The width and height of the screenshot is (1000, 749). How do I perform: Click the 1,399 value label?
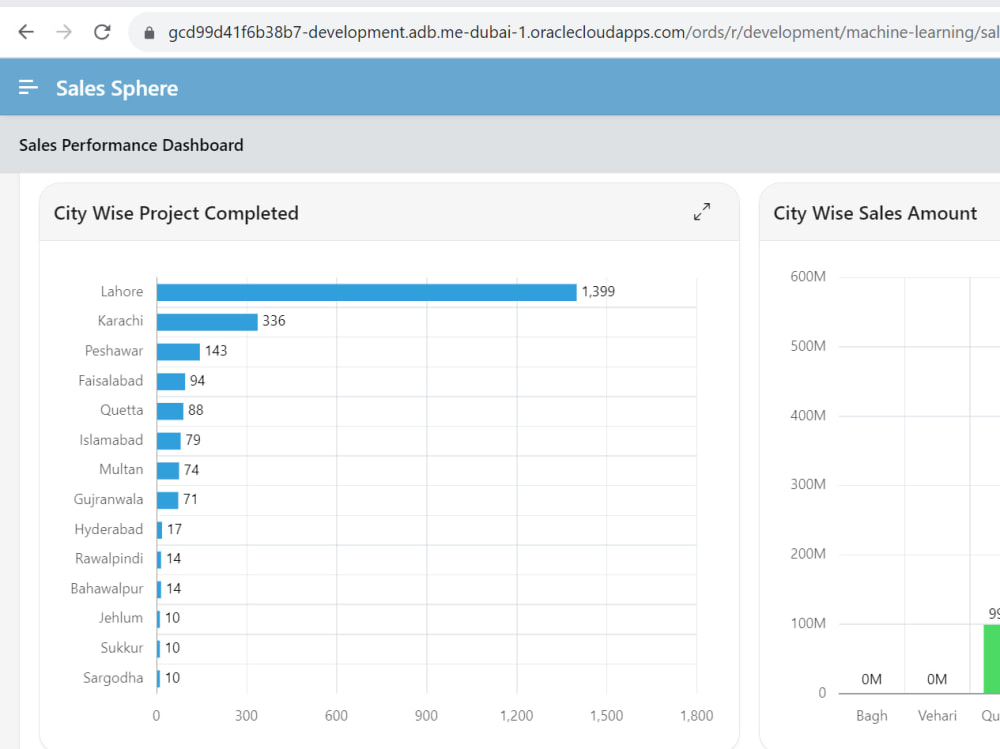pyautogui.click(x=598, y=292)
